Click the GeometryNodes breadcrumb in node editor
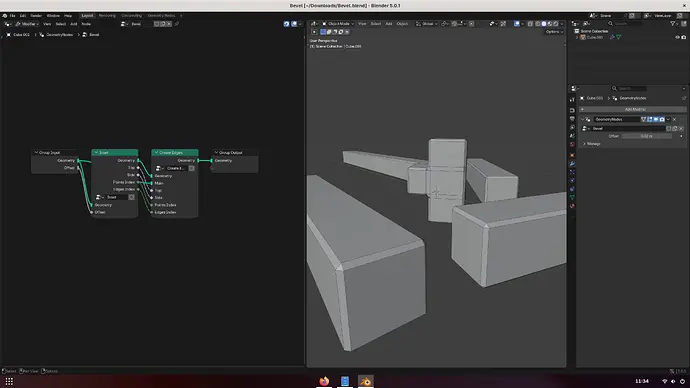The height and width of the screenshot is (388, 690). point(59,34)
